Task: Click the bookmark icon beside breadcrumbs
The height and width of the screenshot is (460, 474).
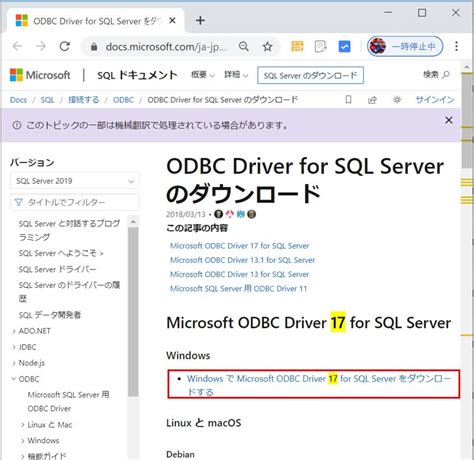Action: click(x=348, y=100)
